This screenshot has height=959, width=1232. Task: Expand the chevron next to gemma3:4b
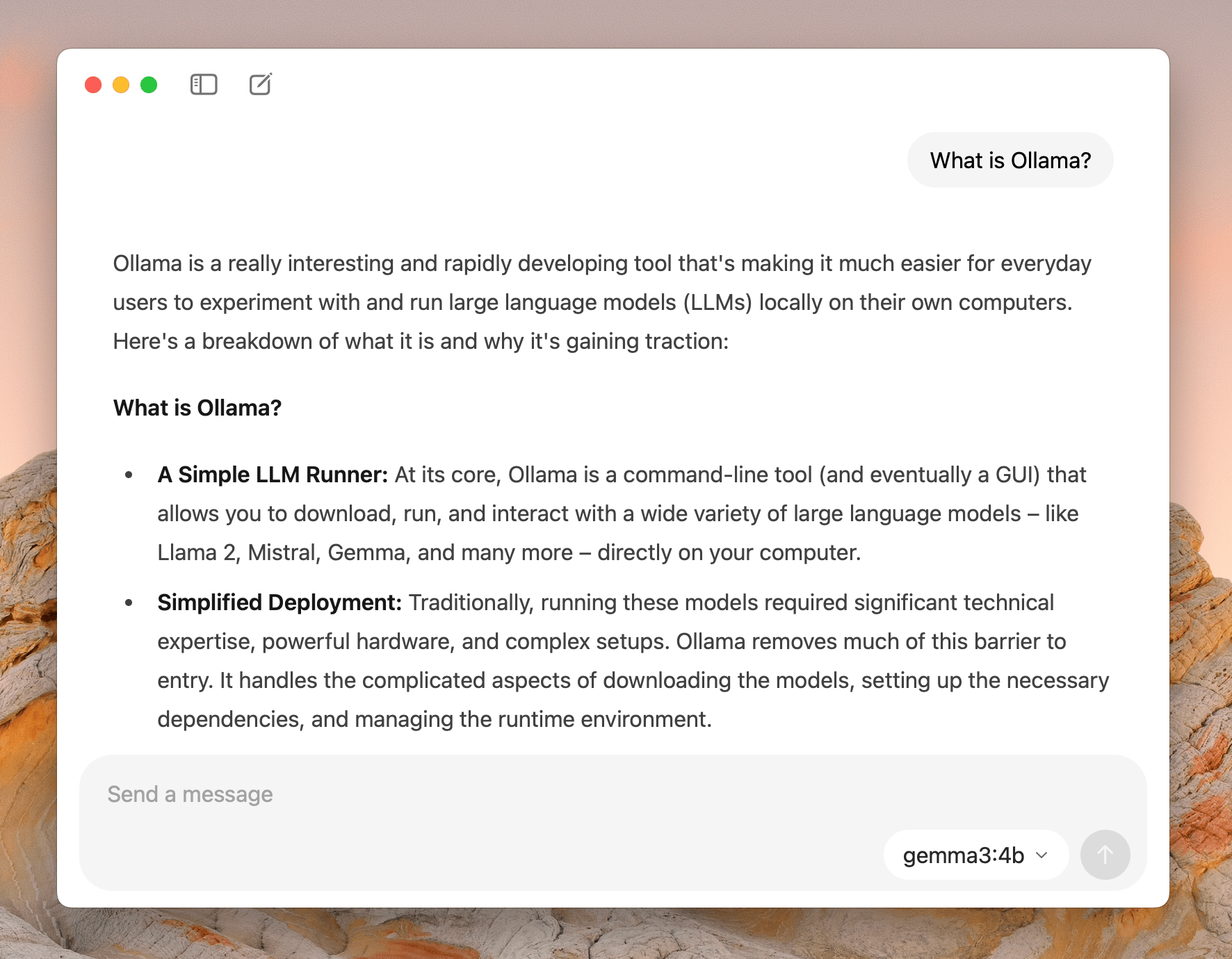point(1041,855)
